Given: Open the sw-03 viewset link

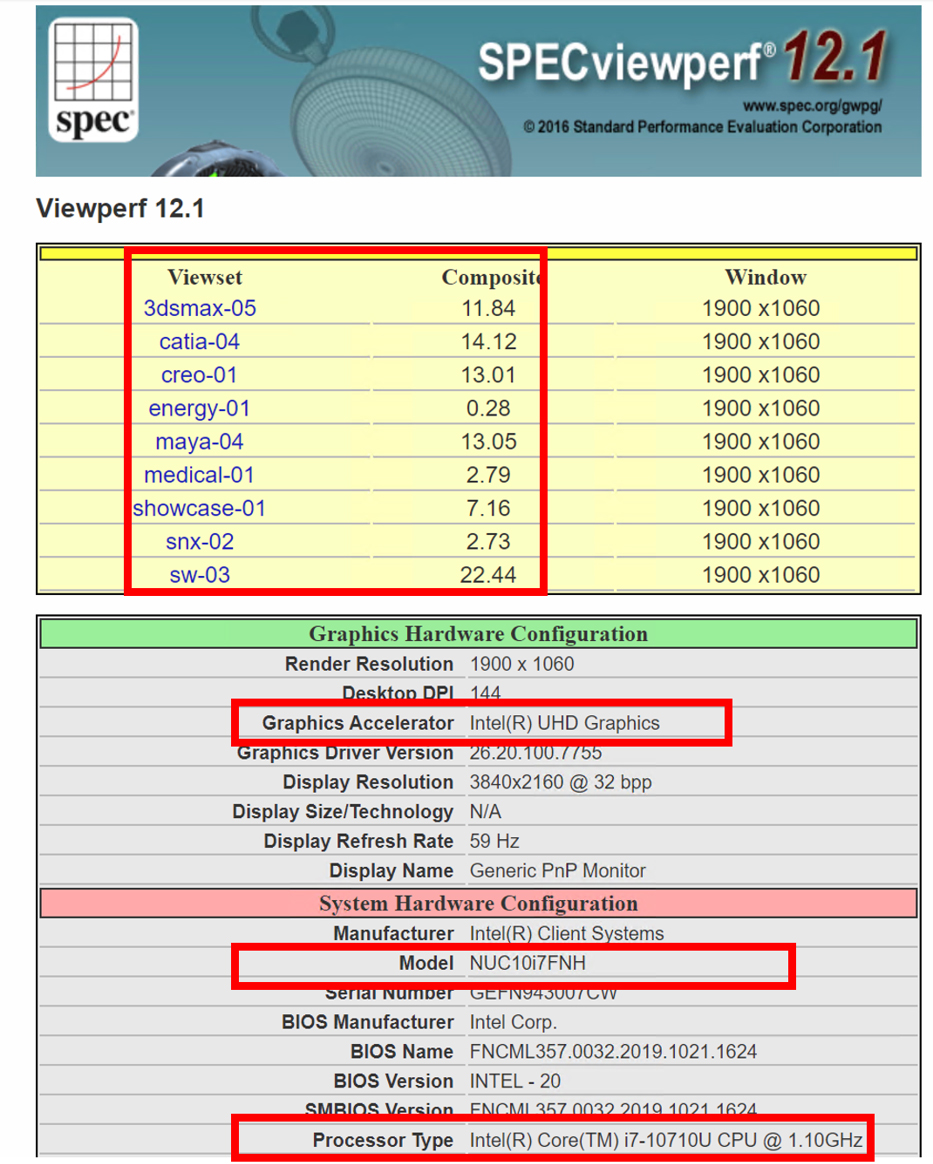Looking at the screenshot, I should coord(200,575).
